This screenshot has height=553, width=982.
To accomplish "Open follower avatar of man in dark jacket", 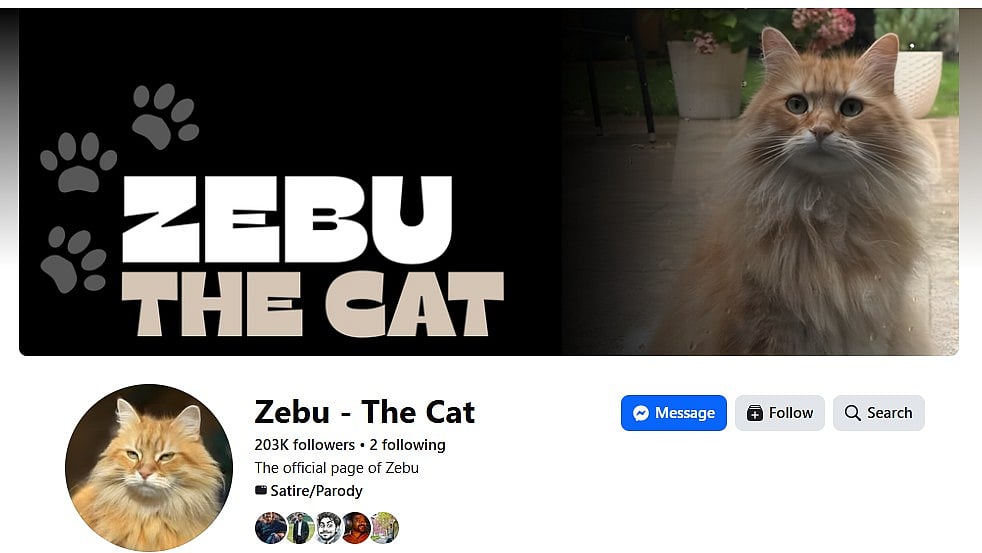I will tap(271, 527).
